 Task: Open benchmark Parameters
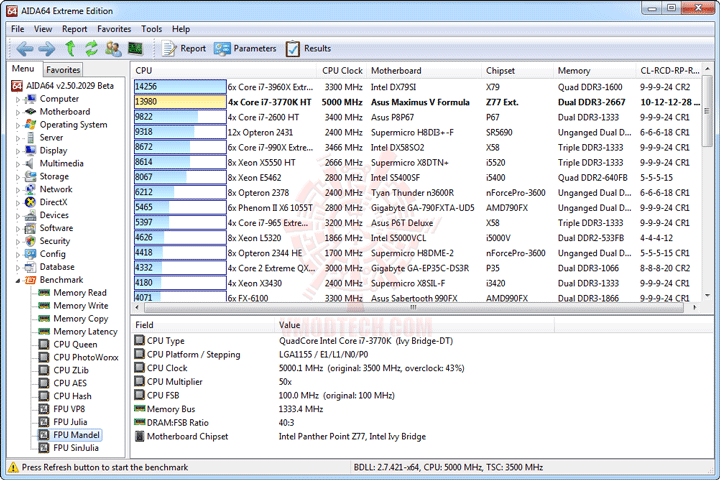click(x=245, y=48)
